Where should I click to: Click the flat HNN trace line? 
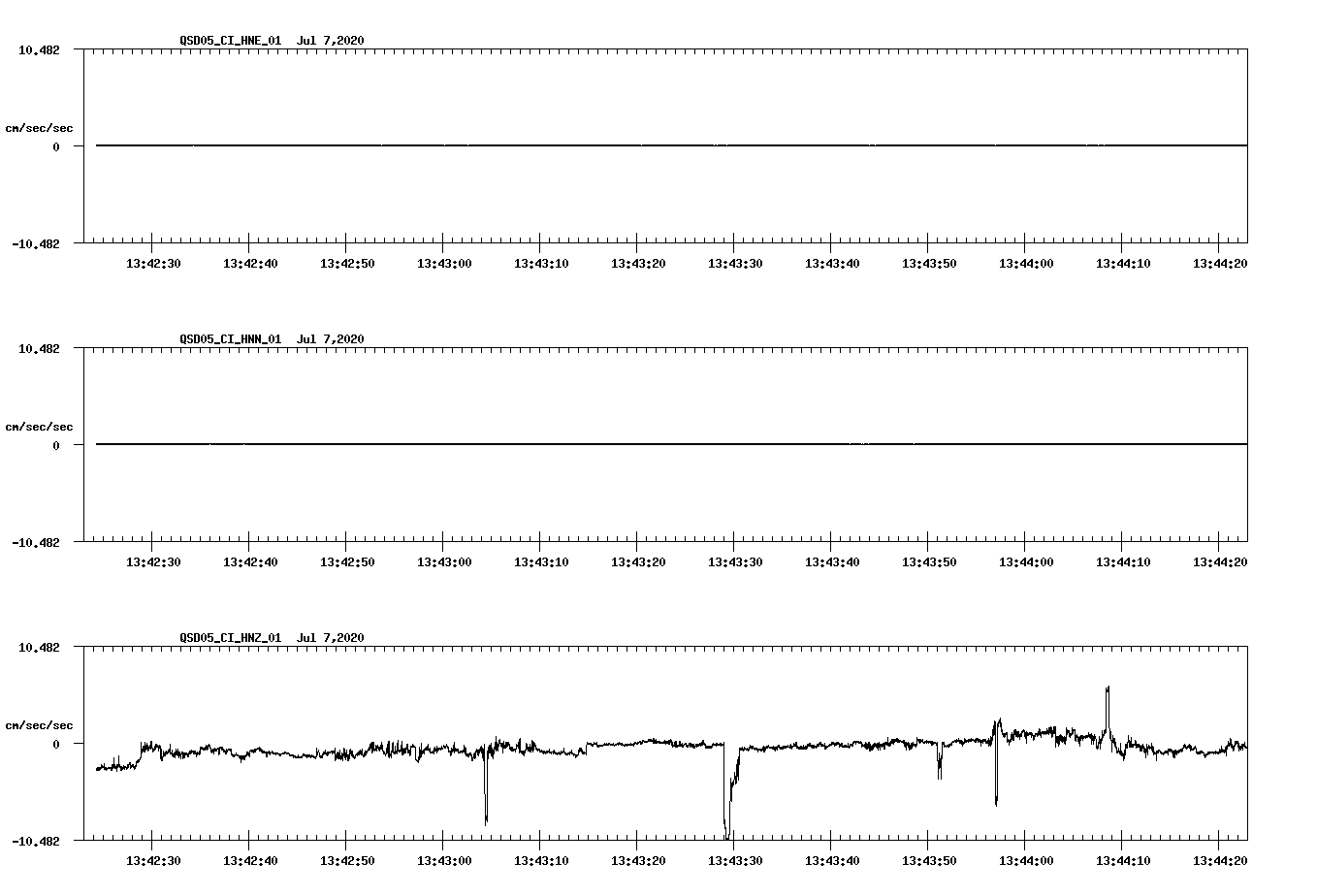coord(671,444)
